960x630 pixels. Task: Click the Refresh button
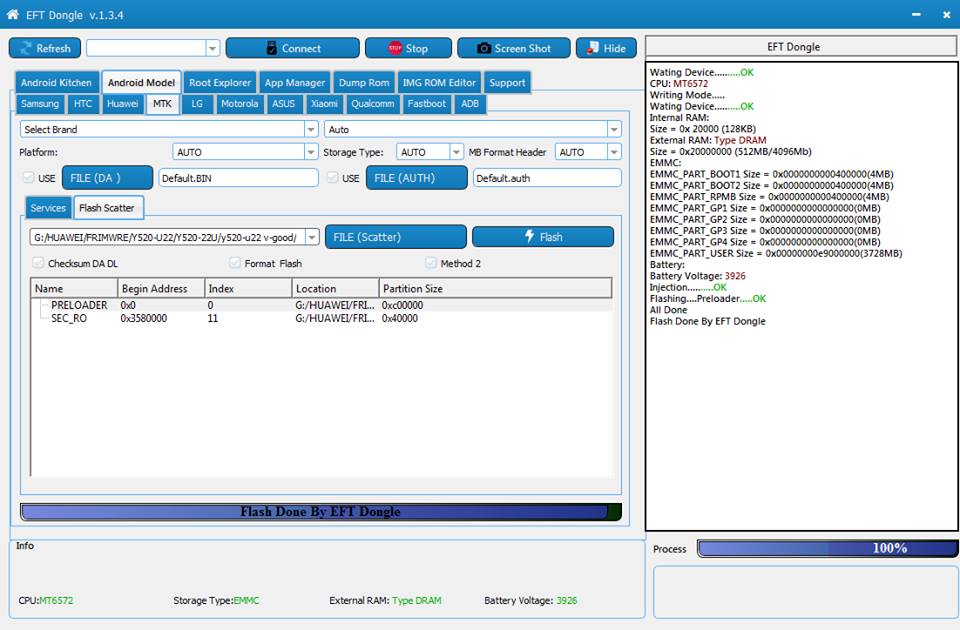45,48
